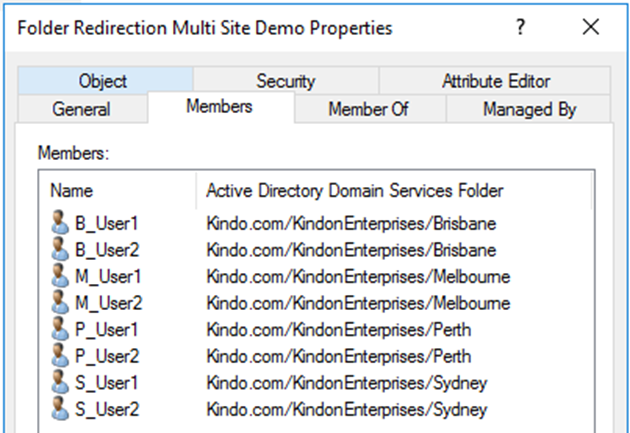This screenshot has width=630, height=433.
Task: Open the Attribute Editor tab
Action: (495, 81)
